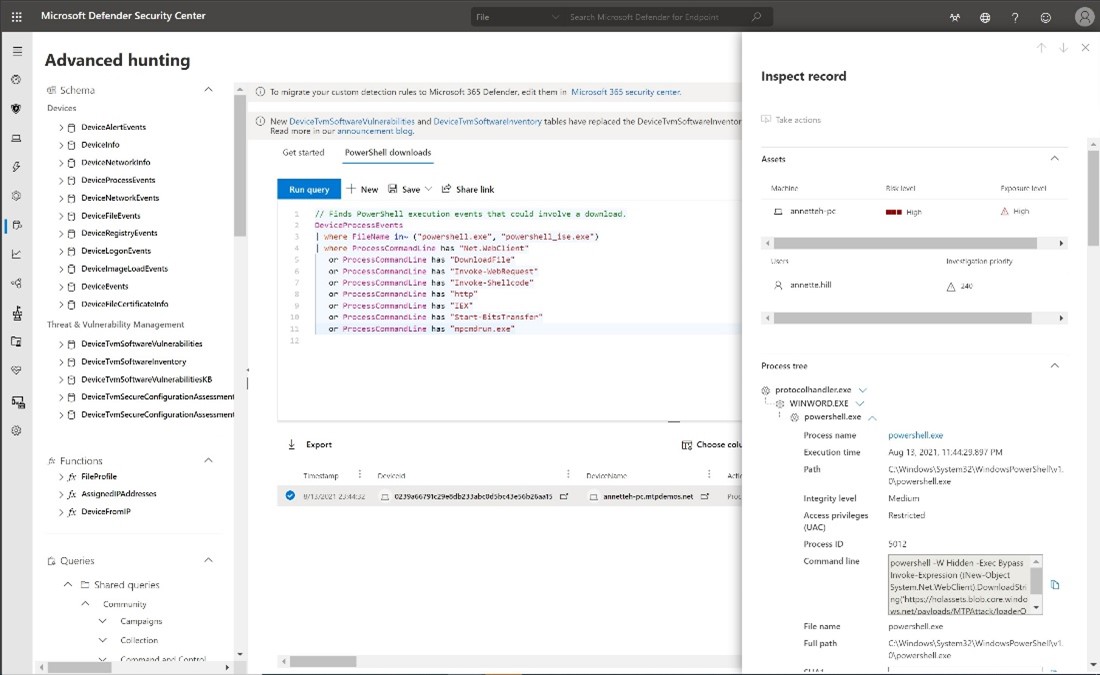The width and height of the screenshot is (1100, 675).
Task: Collapse the left navigation hamburger menu
Action: coord(17,50)
